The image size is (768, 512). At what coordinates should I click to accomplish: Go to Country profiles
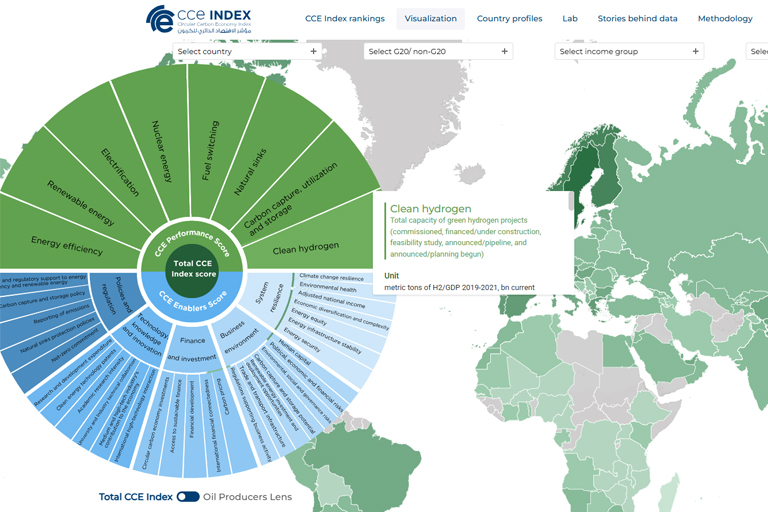click(509, 18)
